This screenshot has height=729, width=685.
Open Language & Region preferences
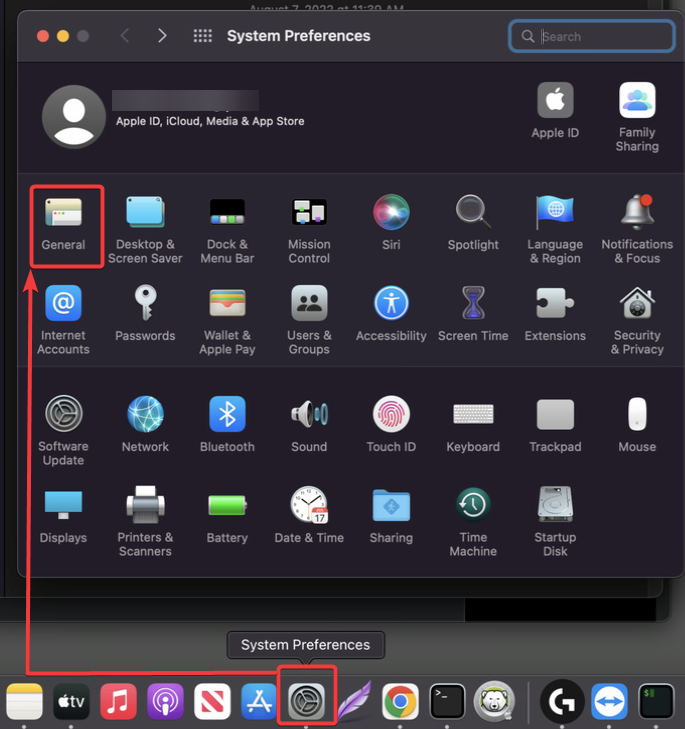(555, 230)
